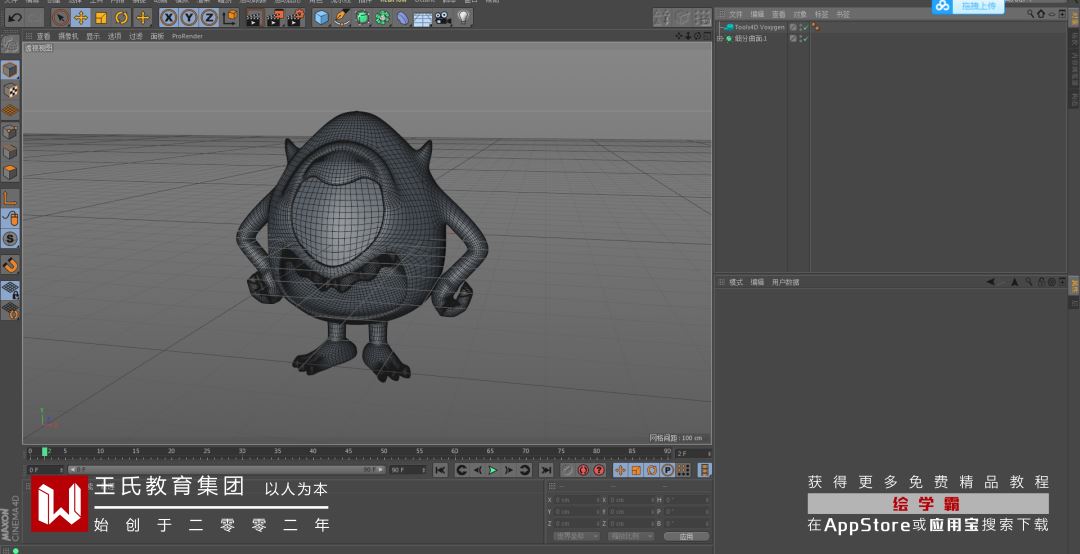1080x554 pixels.
Task: Open viewport 摄像机 menu
Action: point(68,36)
